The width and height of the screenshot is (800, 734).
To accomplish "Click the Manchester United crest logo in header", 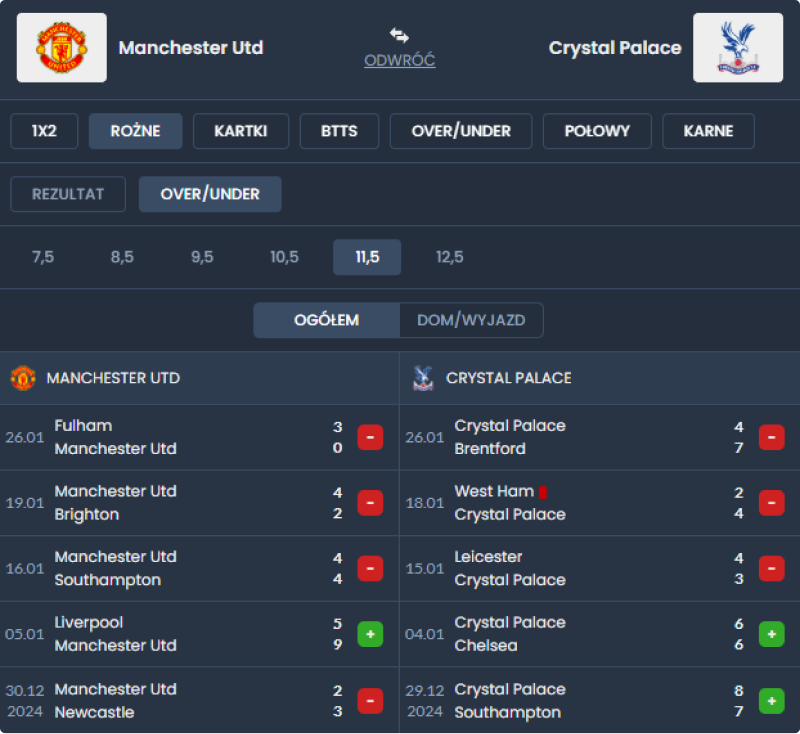I will 62,48.
